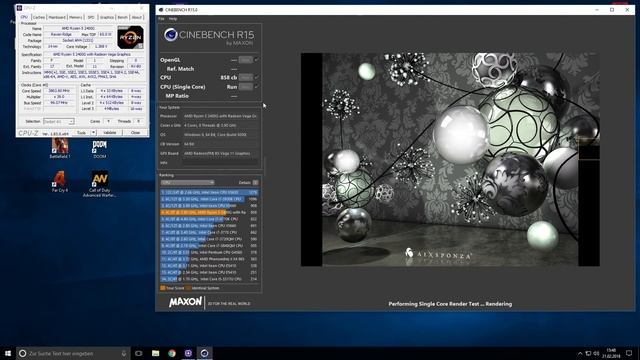Click the Tools button in CPU-Z
Viewport: 640px width, 360px height.
coord(82,133)
